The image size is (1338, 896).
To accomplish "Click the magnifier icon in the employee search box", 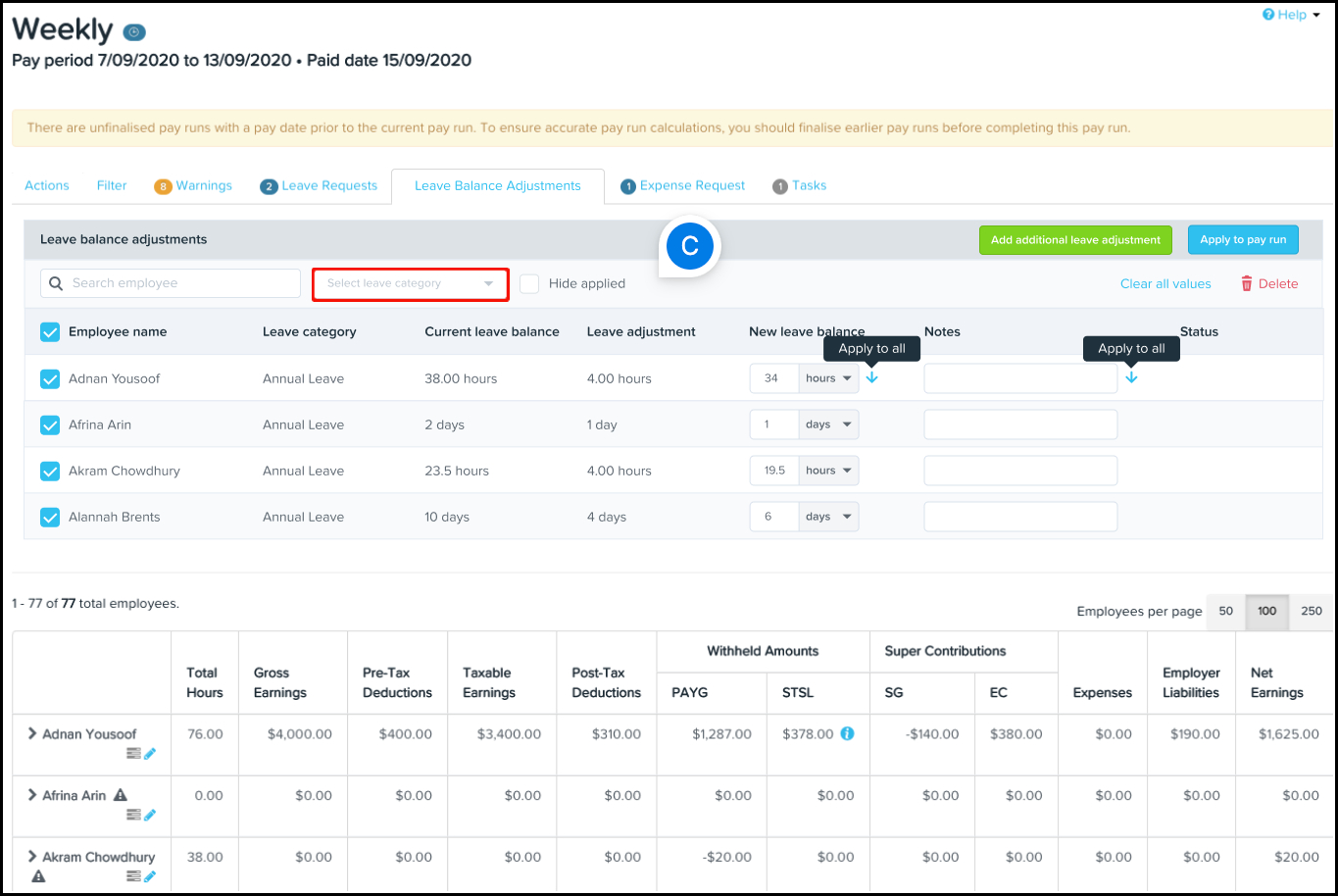I will (56, 283).
